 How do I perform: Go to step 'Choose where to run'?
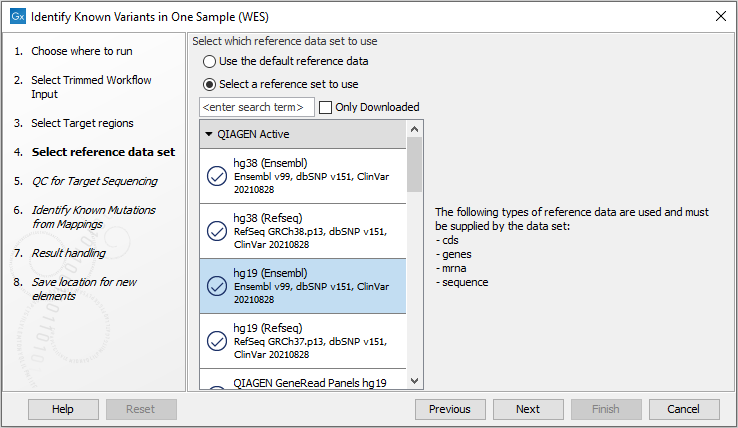tap(82, 51)
